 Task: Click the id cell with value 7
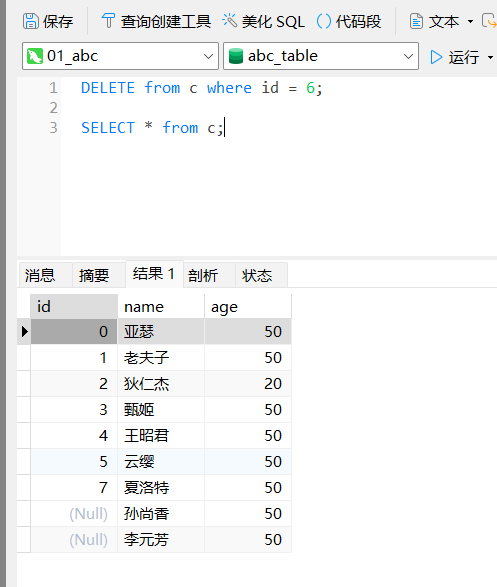[74, 488]
